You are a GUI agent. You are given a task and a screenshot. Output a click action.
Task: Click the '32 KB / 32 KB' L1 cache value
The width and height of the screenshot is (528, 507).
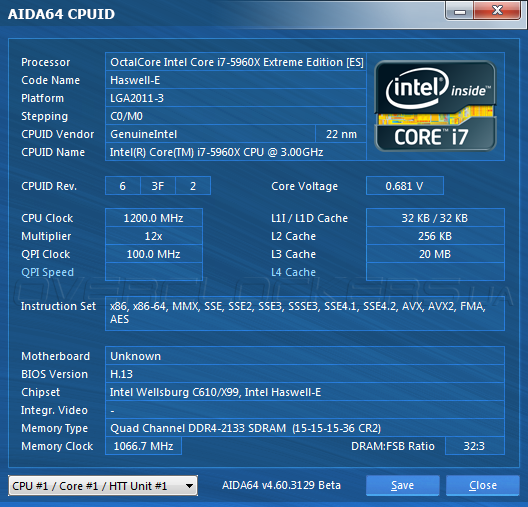[435, 218]
